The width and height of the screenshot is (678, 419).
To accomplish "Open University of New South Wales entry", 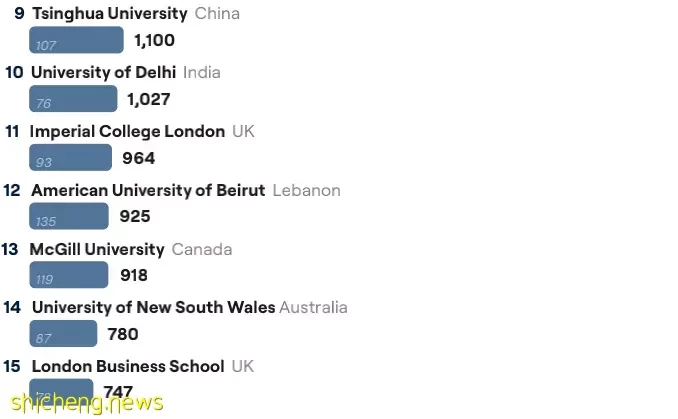I will (154, 307).
